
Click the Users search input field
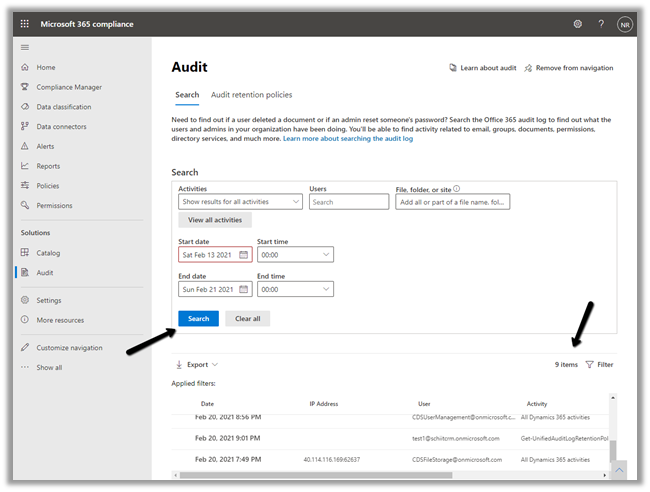tap(349, 202)
